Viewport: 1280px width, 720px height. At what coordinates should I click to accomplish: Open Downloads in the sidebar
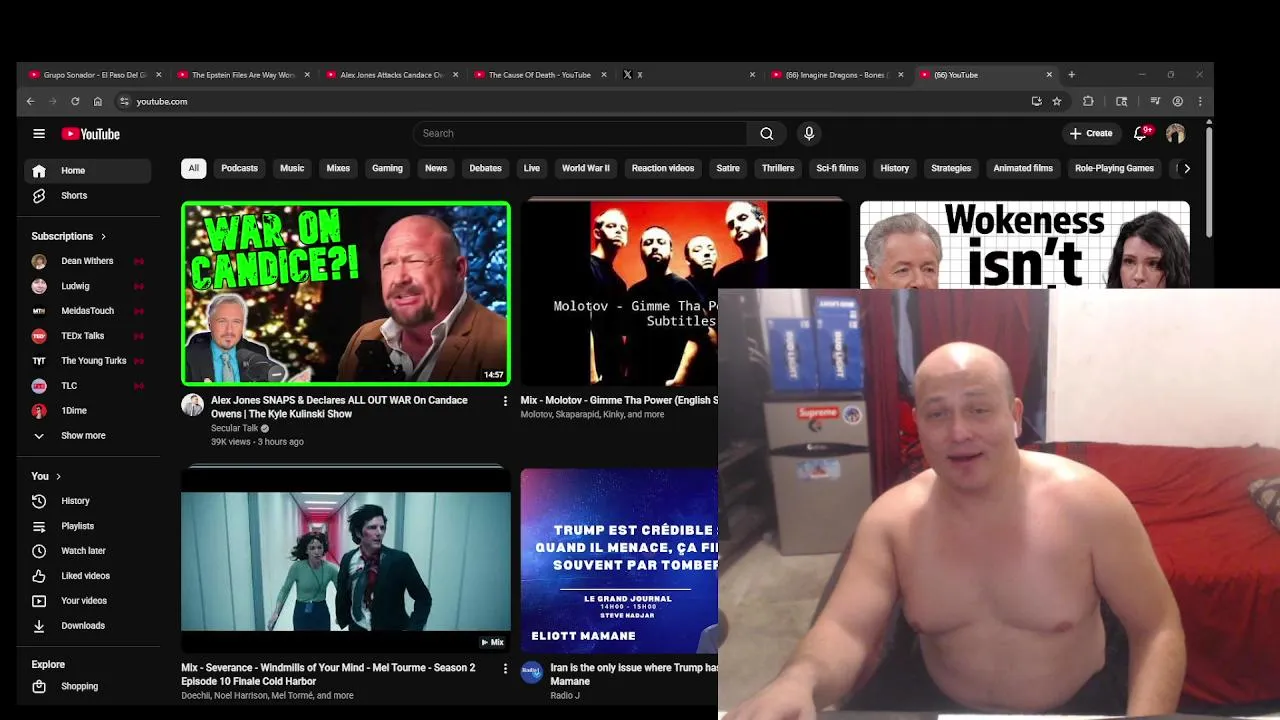[x=88, y=626]
